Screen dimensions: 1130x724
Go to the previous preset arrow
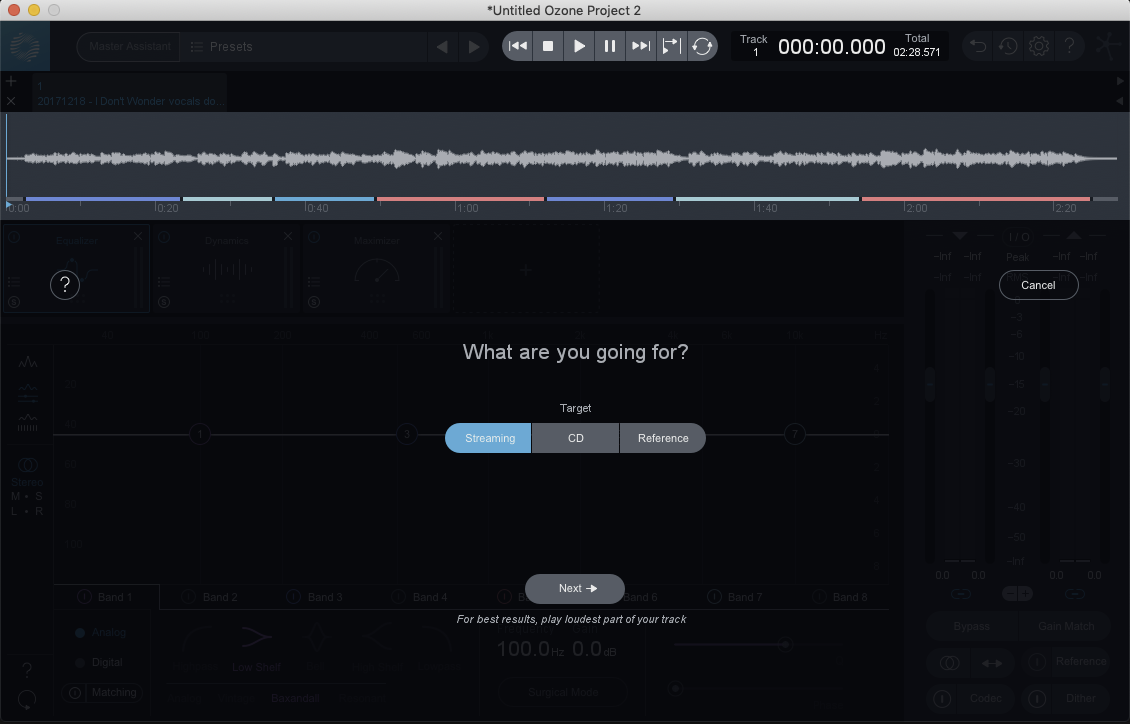point(443,47)
